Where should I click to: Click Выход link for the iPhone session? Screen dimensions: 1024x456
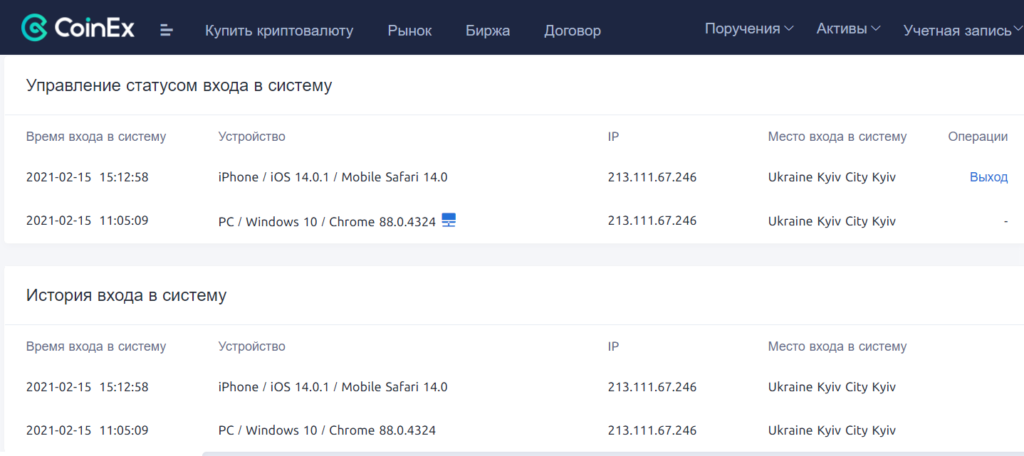click(x=988, y=177)
